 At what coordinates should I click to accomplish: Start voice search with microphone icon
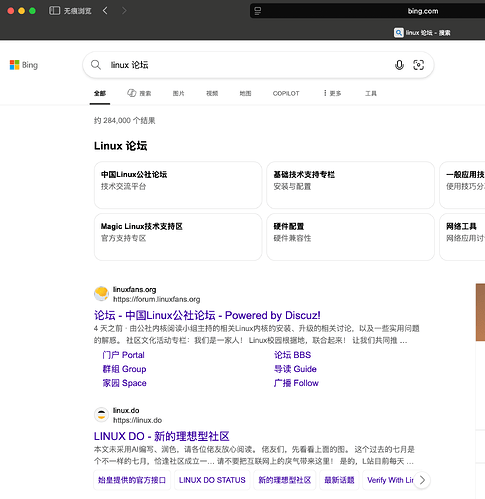399,65
